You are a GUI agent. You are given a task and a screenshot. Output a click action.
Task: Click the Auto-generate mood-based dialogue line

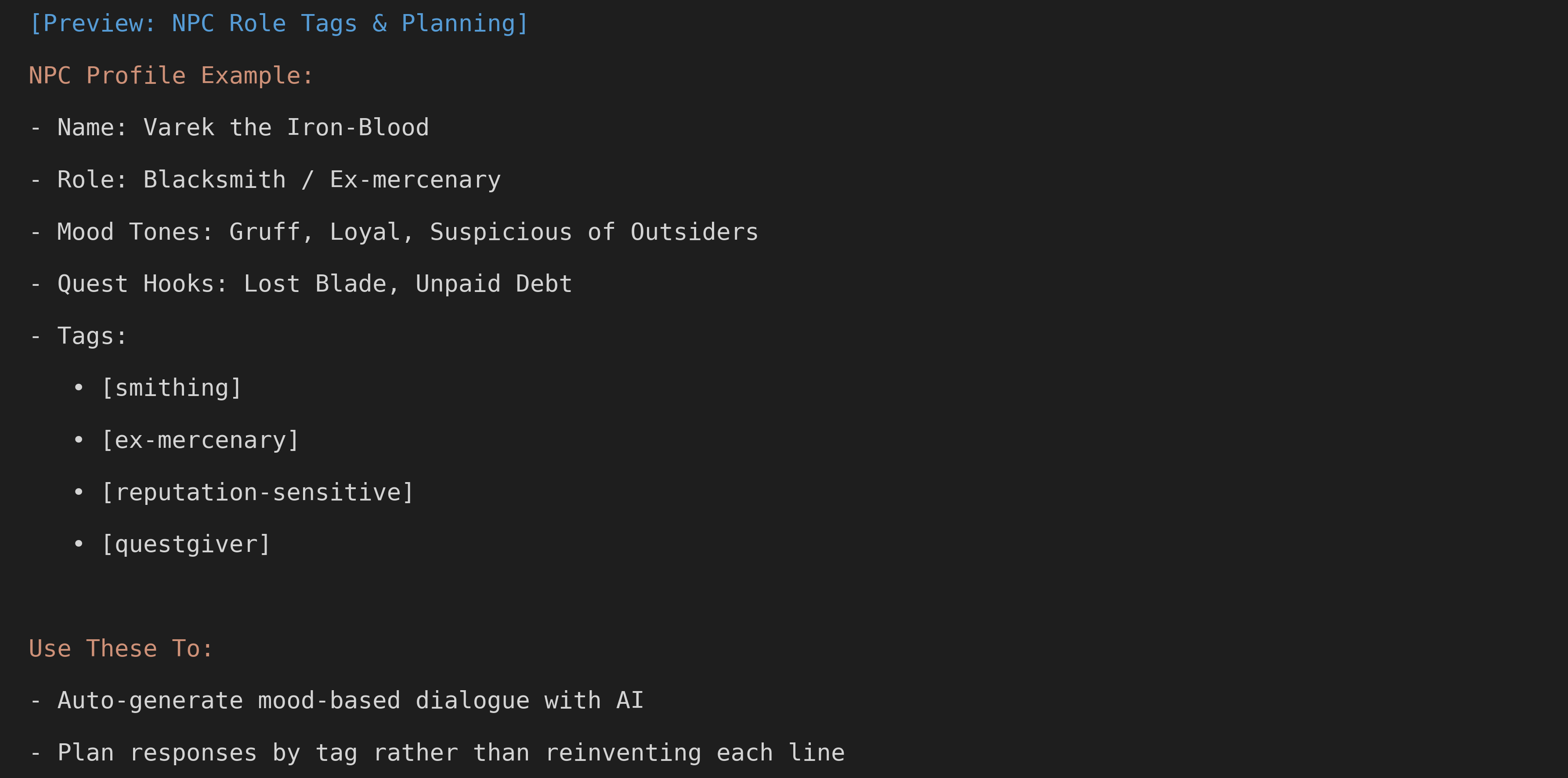pyautogui.click(x=336, y=701)
